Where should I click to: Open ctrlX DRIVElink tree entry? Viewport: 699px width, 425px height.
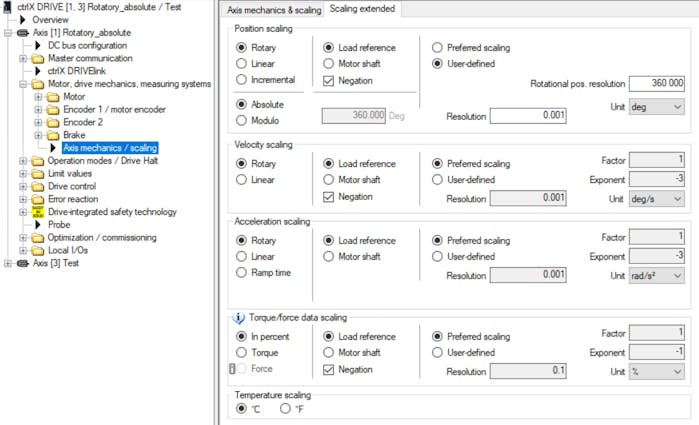[77, 71]
